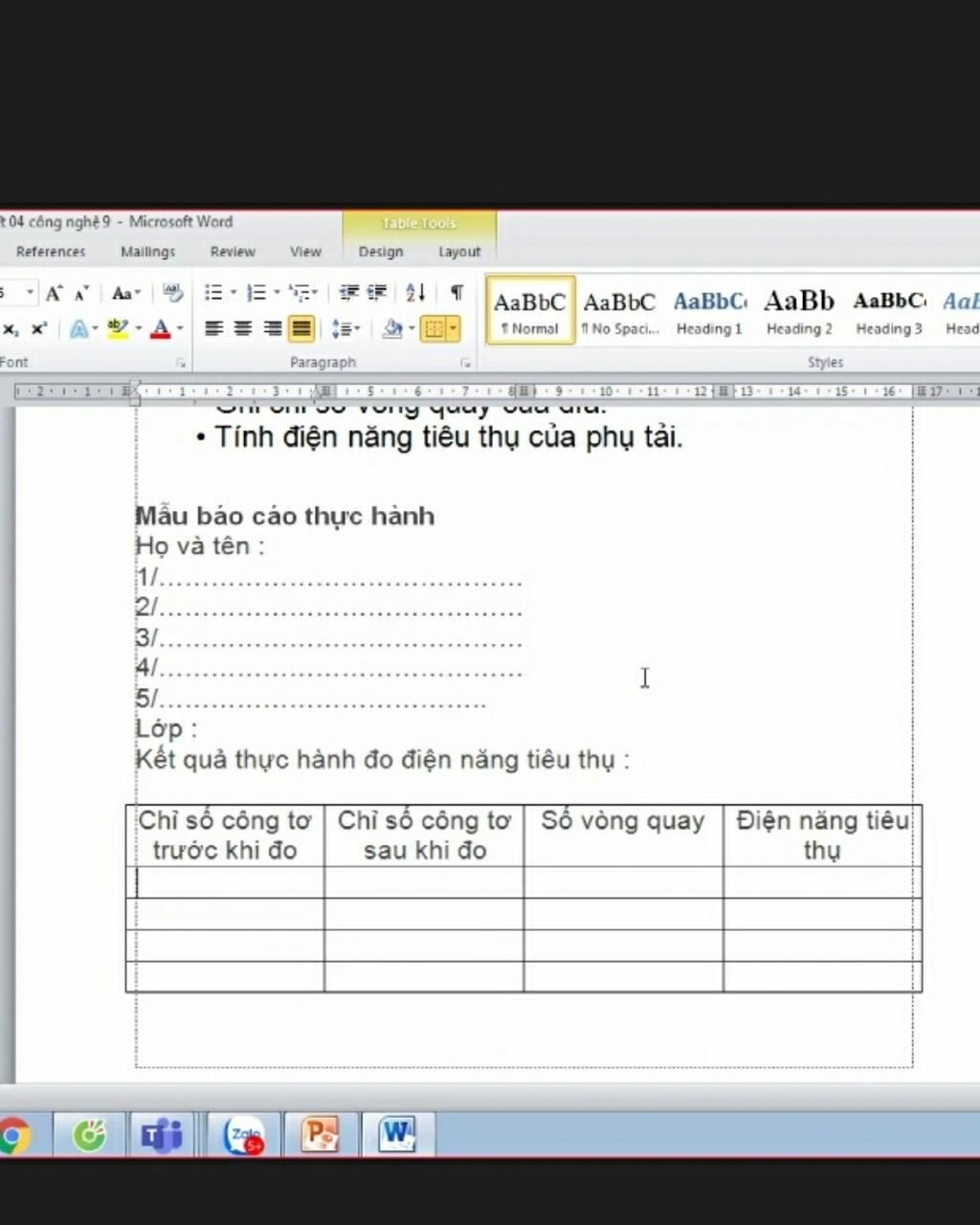
Task: Open the Mailings tab
Action: [x=147, y=252]
